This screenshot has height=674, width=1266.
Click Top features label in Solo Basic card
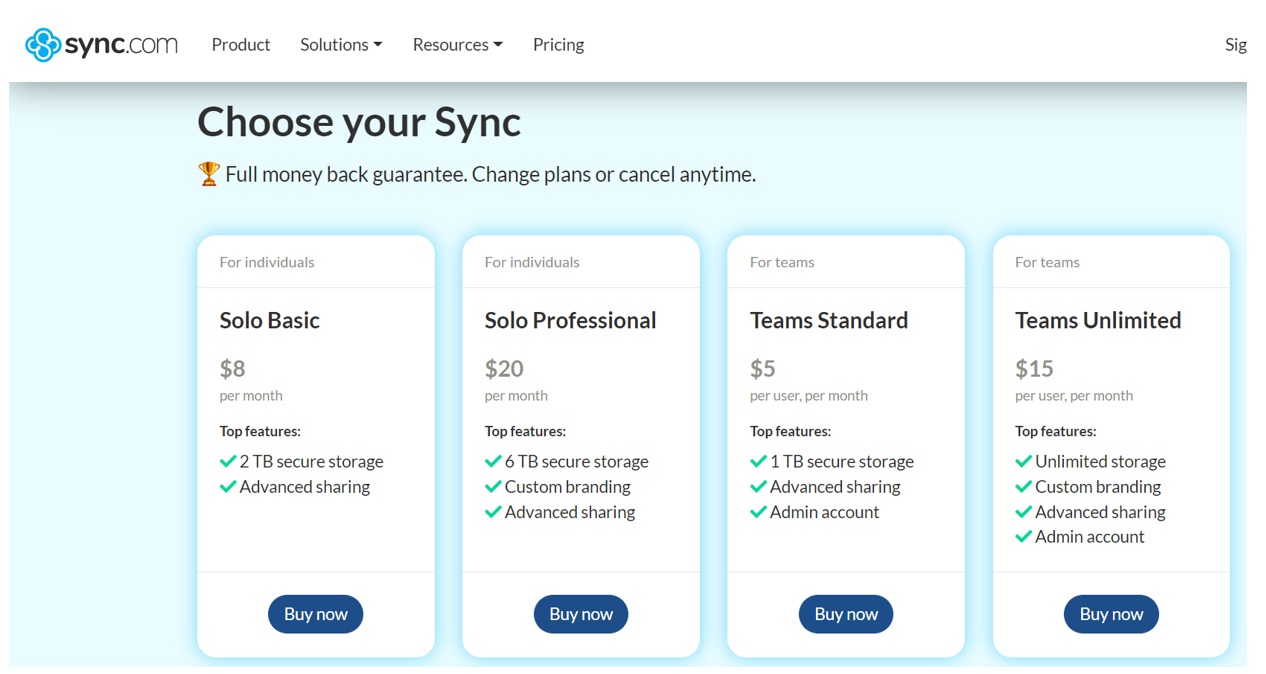point(260,432)
